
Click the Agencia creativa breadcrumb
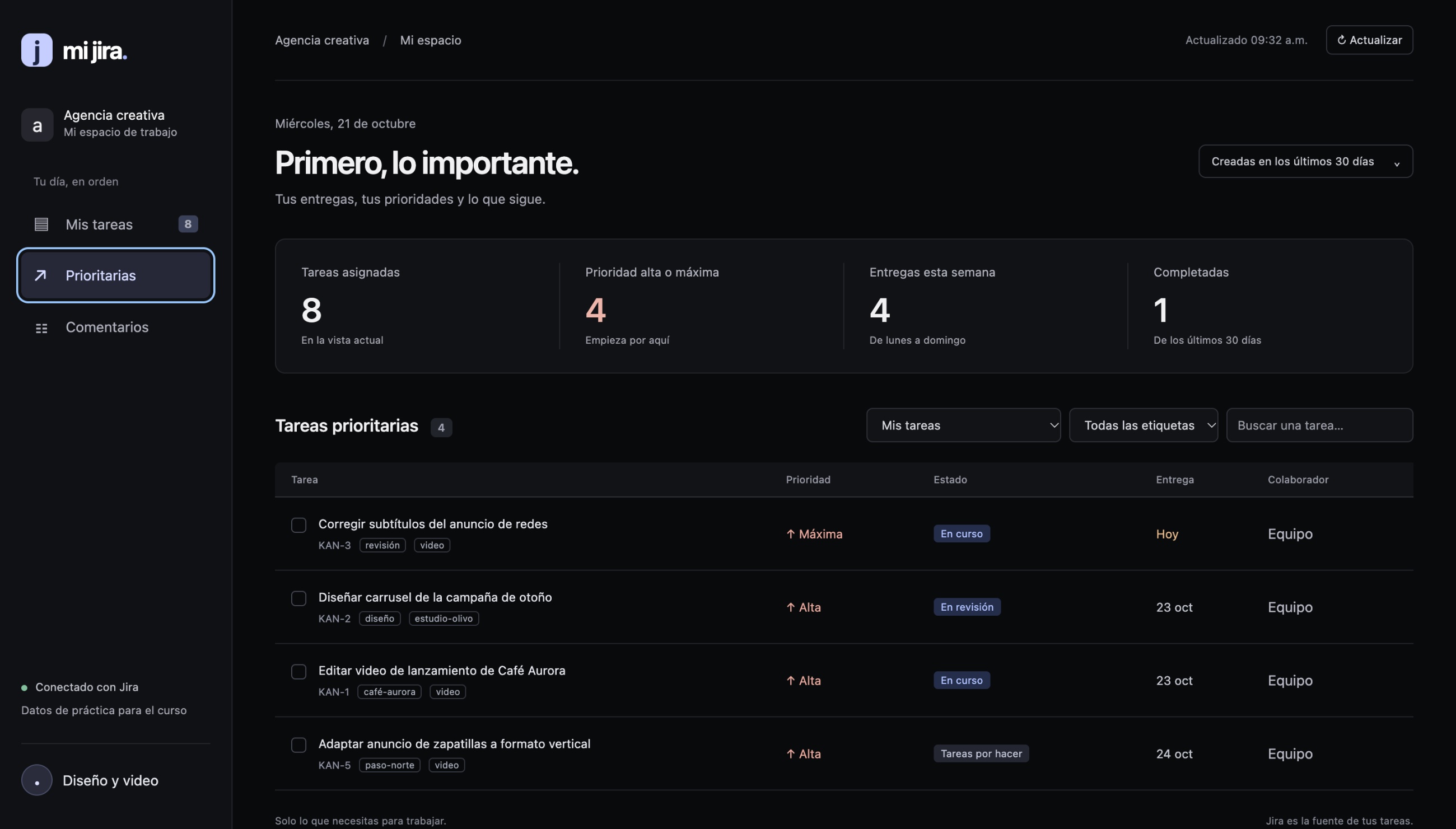[322, 40]
